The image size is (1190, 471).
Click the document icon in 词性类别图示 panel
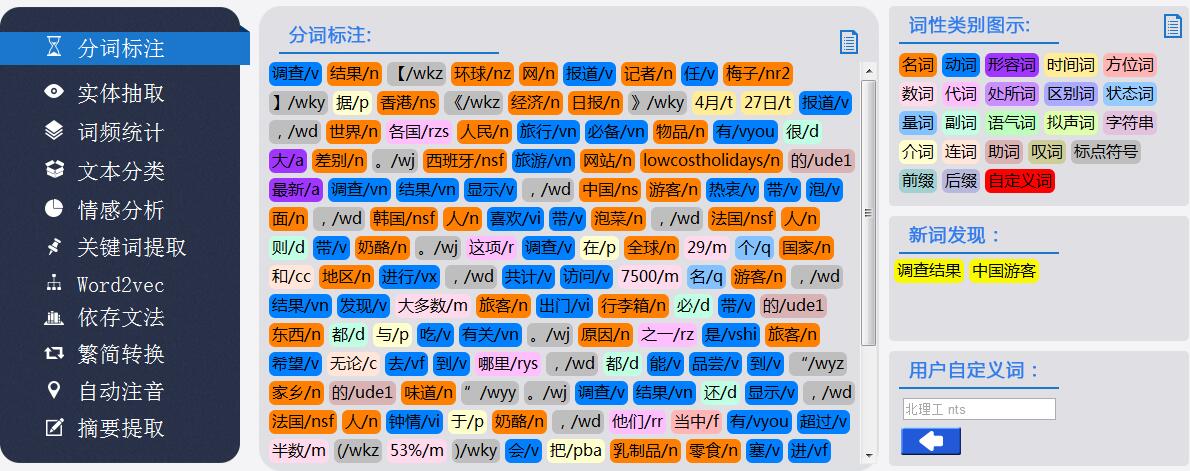pos(1173,27)
